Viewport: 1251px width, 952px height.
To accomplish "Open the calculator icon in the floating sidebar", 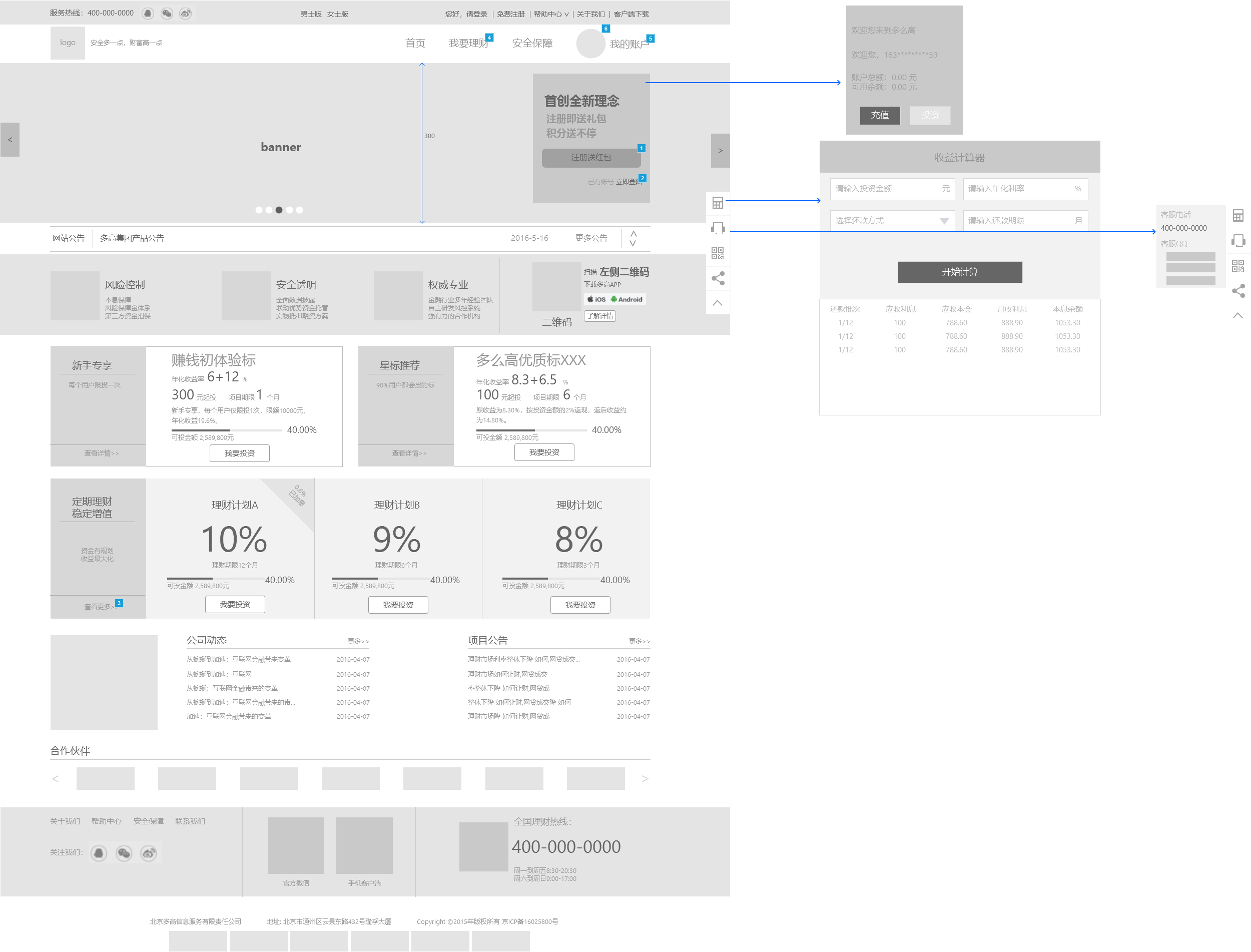I will click(x=717, y=203).
